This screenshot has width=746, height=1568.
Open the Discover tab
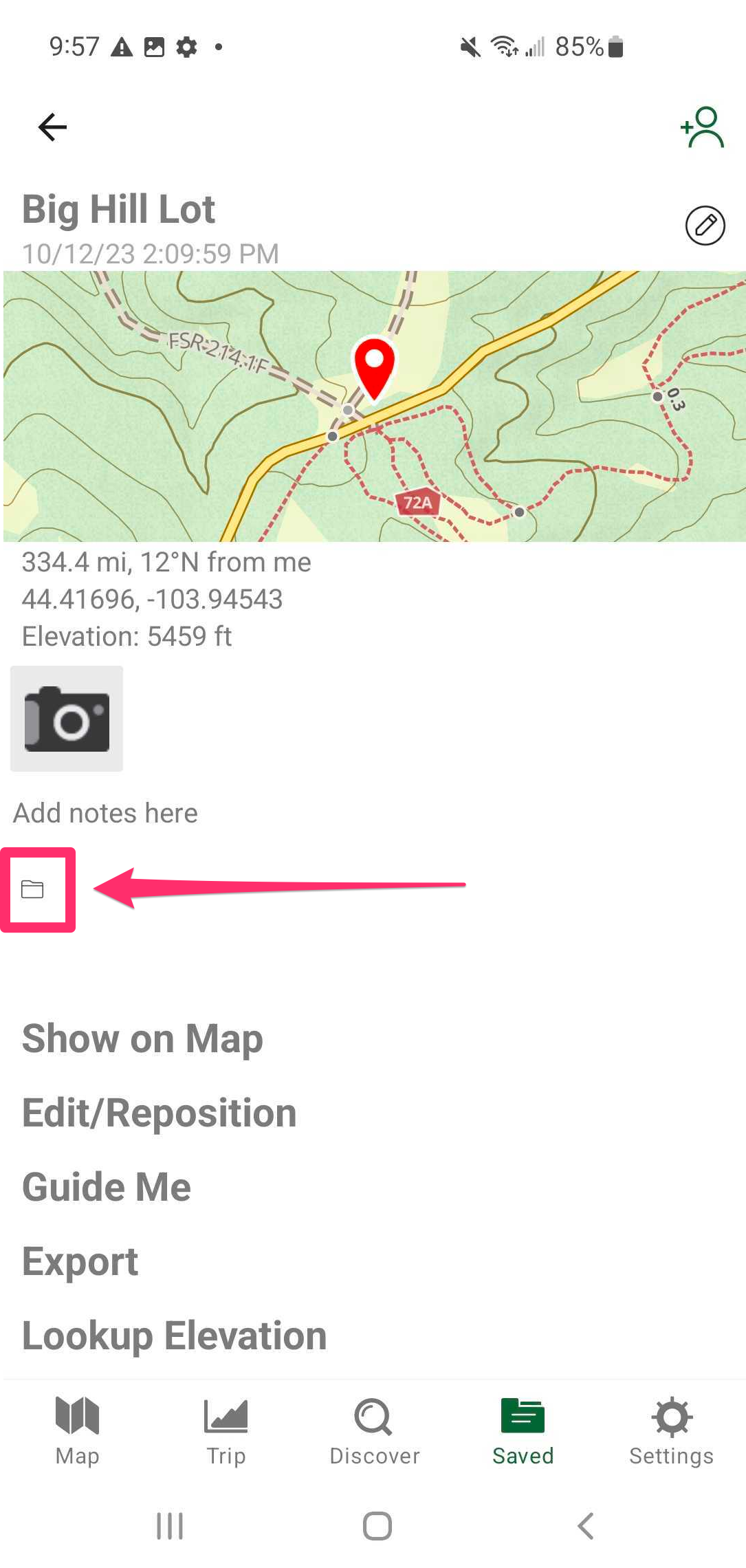click(x=374, y=1430)
